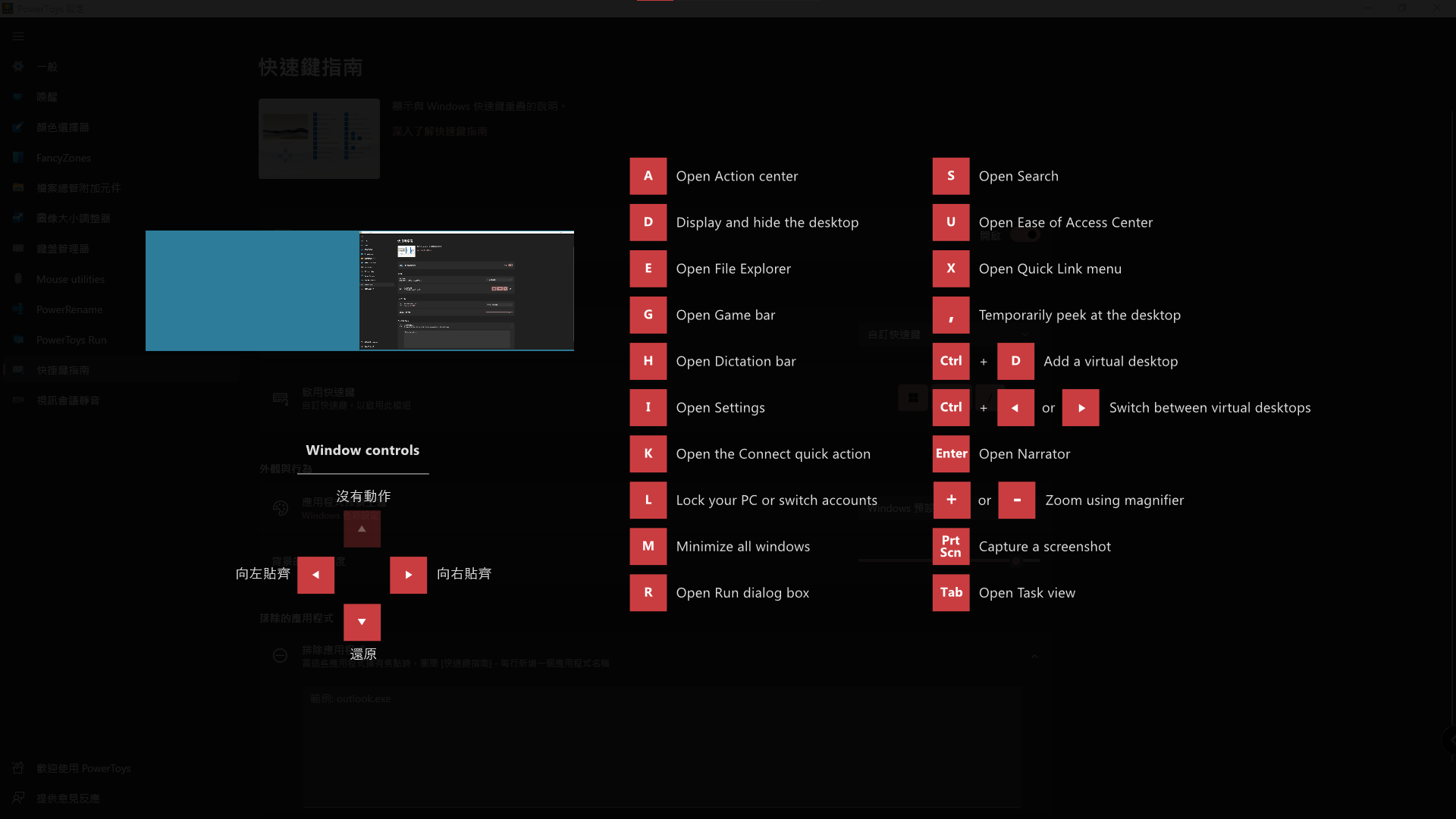Click the 'Open Action center' label

click(736, 176)
